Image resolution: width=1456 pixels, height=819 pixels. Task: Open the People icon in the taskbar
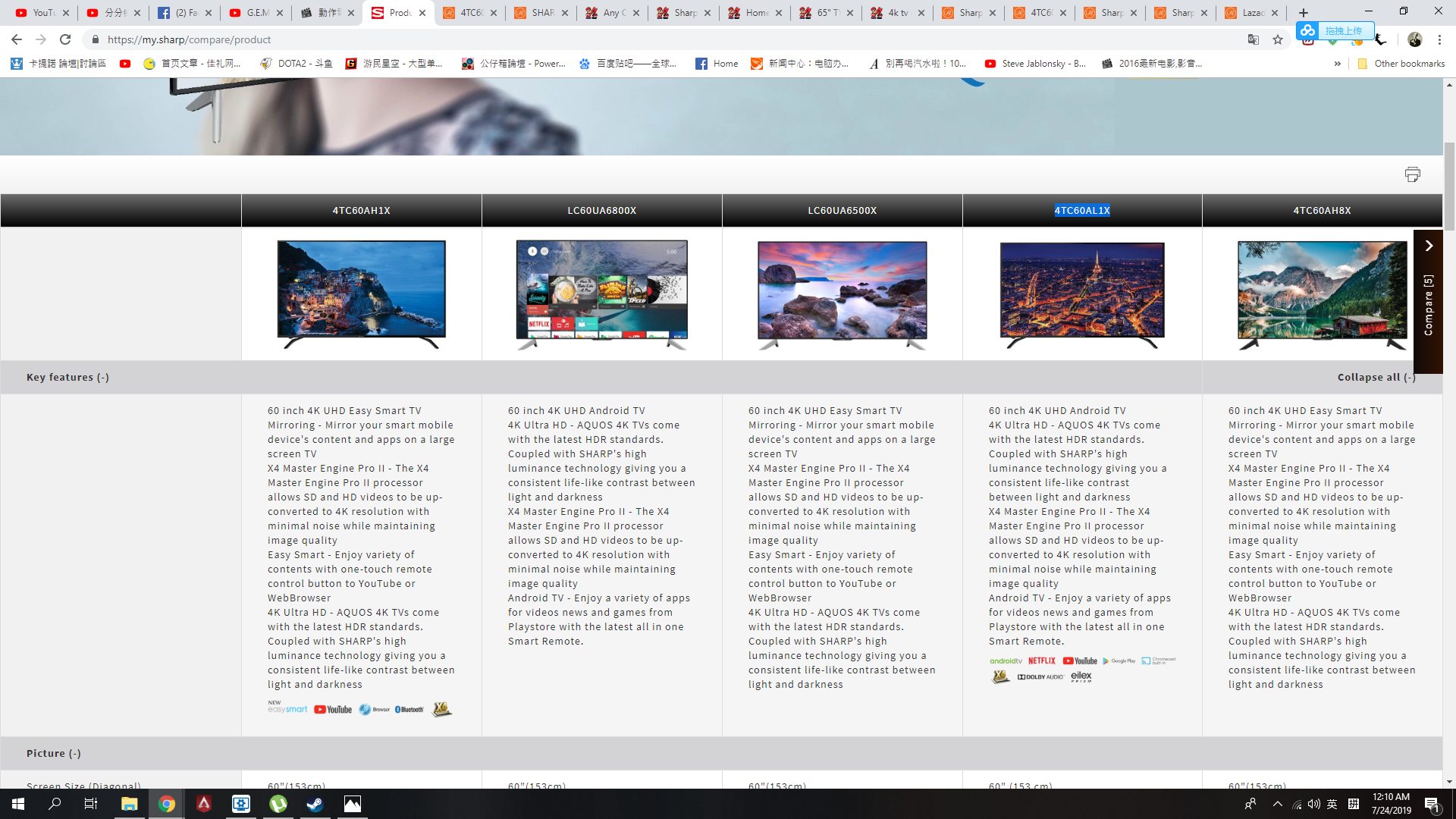1250,804
